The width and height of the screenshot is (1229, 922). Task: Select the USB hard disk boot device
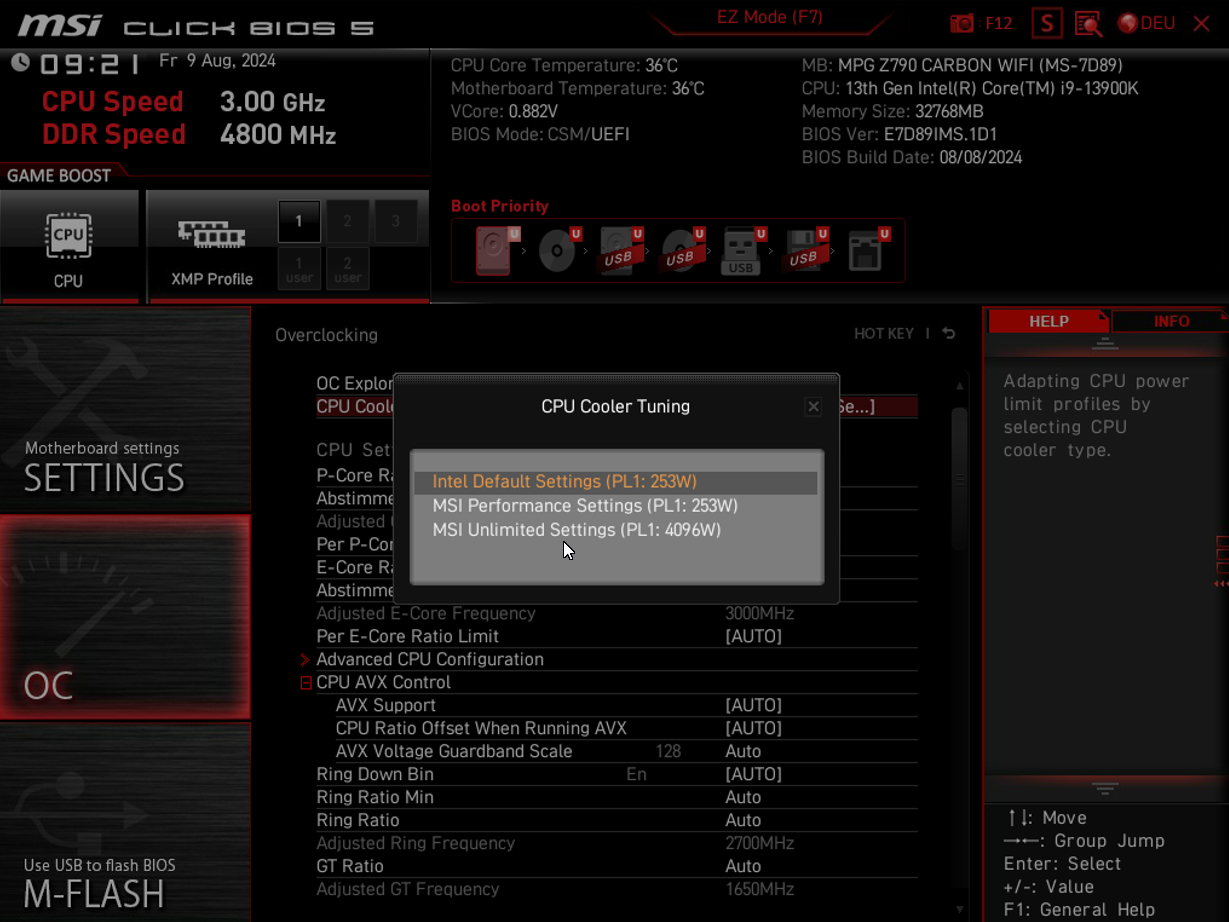coord(620,250)
